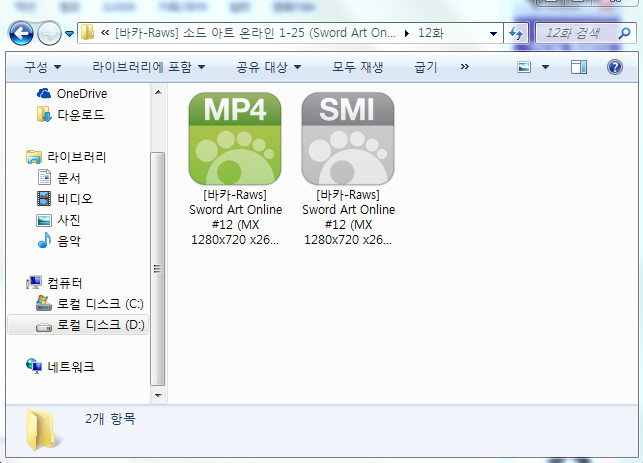
Task: Click the 라이브러리 icon
Action: tap(34, 157)
